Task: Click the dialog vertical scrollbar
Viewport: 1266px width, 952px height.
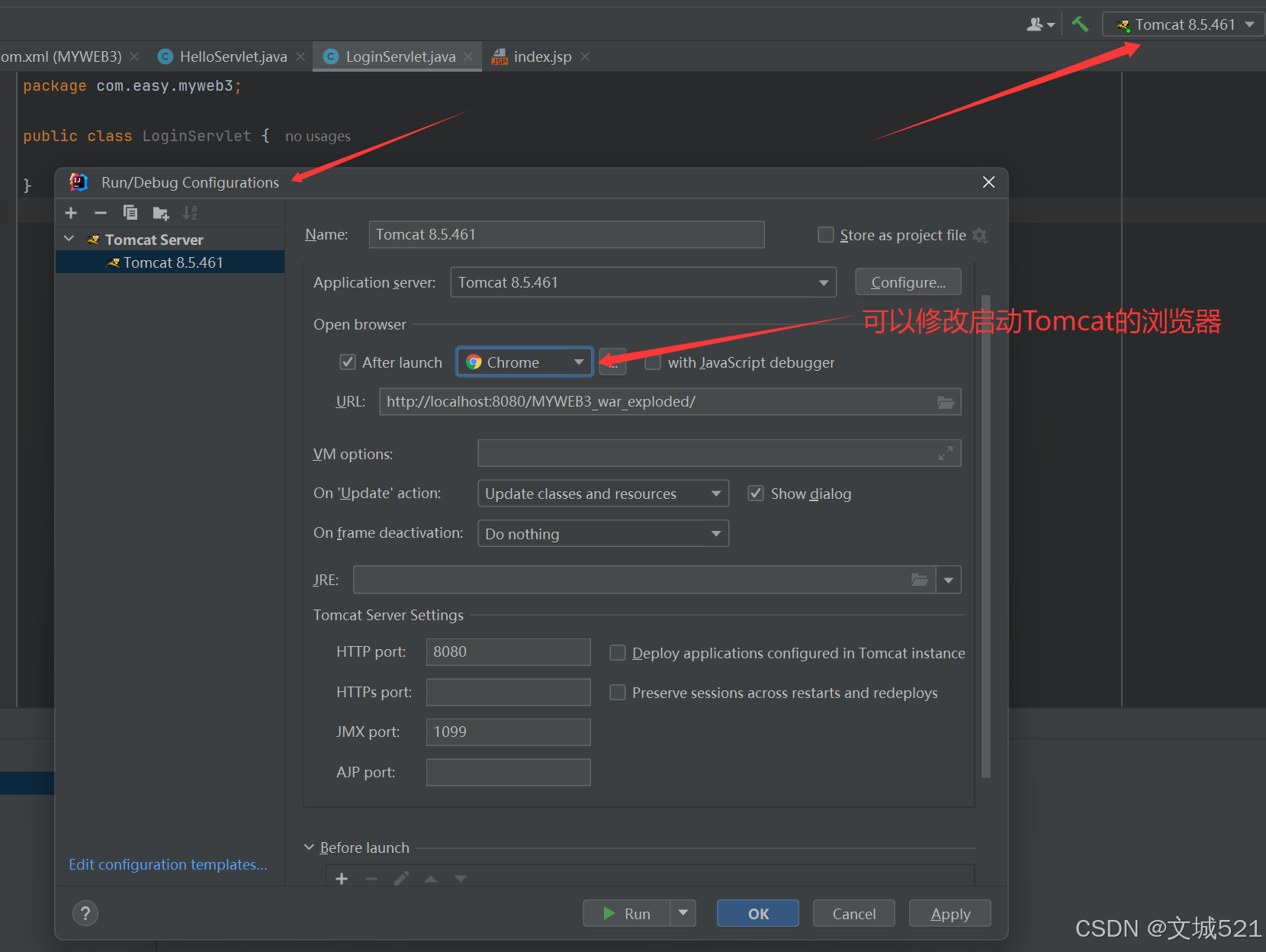Action: click(985, 535)
